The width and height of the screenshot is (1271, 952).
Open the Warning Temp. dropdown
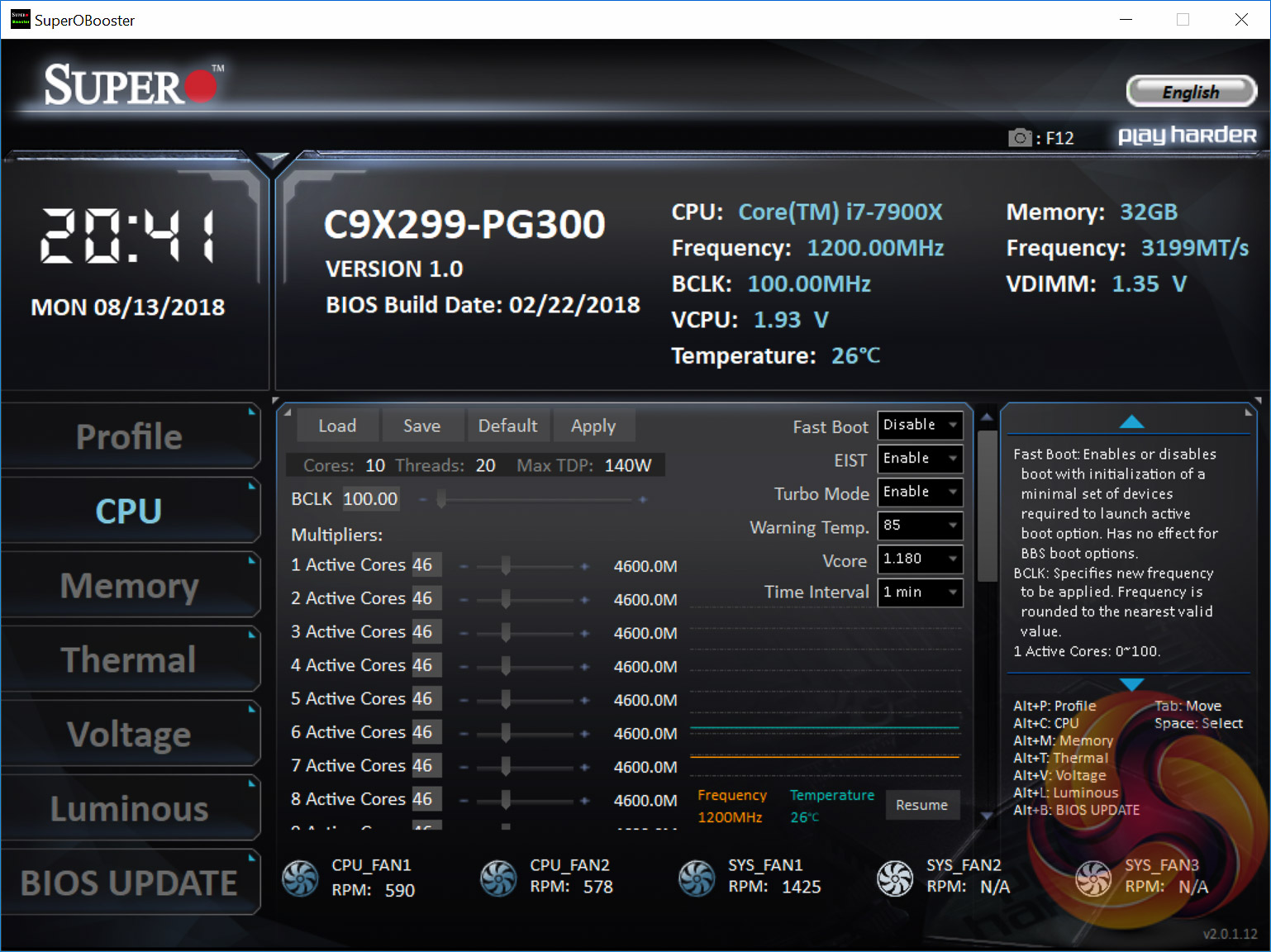coord(920,526)
